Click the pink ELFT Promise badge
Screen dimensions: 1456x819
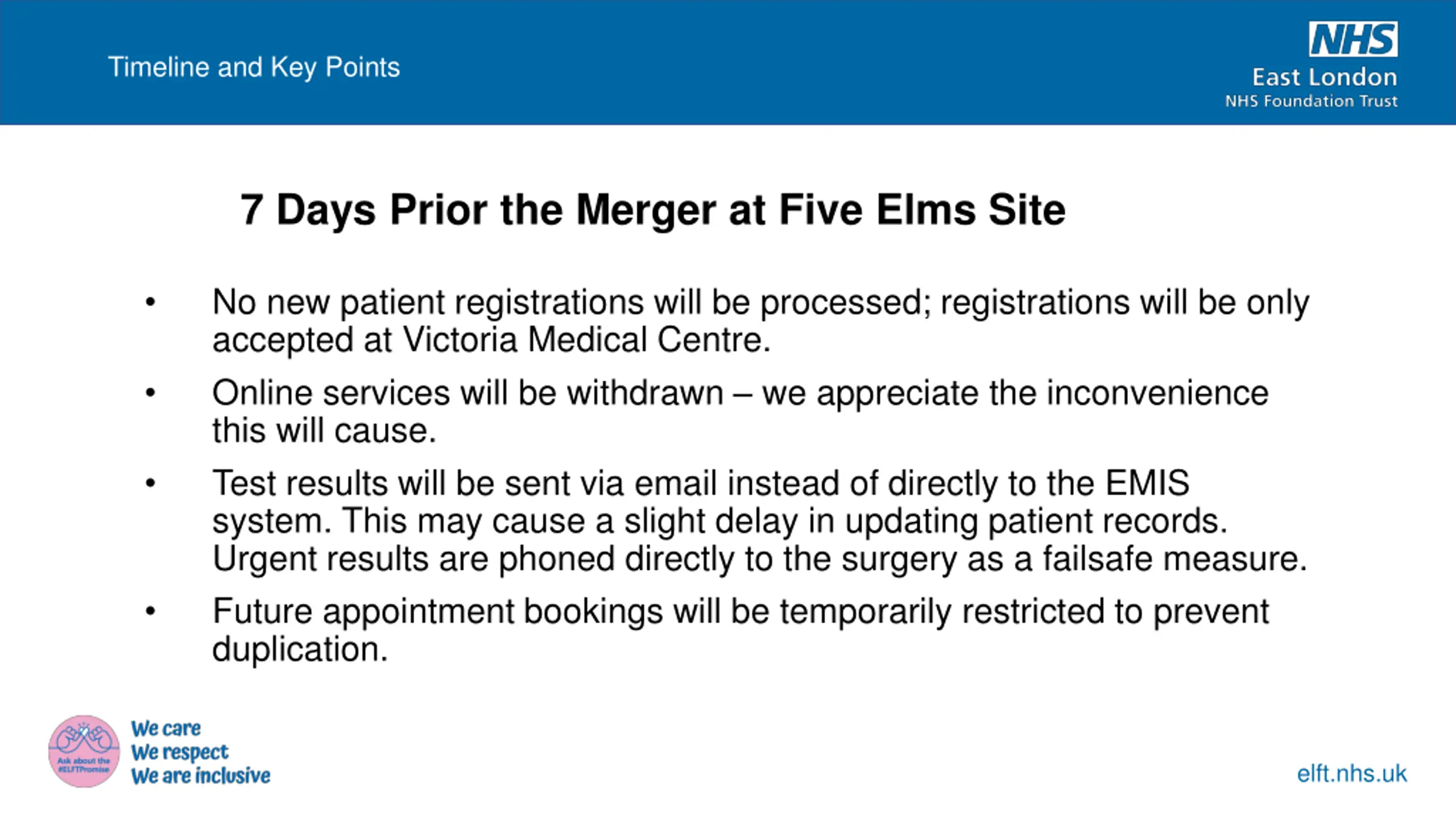coord(84,751)
